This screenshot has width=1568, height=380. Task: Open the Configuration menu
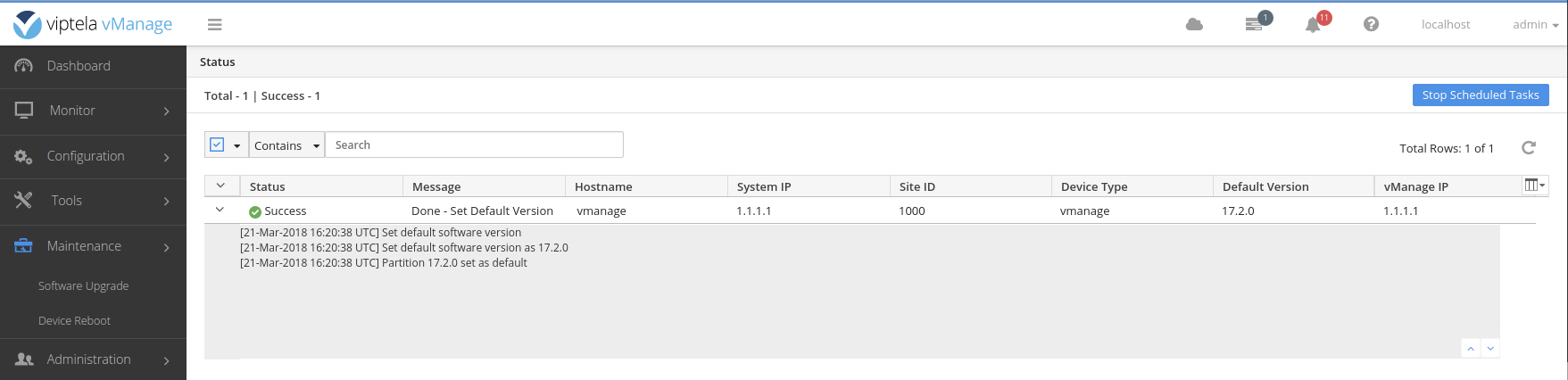pyautogui.click(x=93, y=156)
